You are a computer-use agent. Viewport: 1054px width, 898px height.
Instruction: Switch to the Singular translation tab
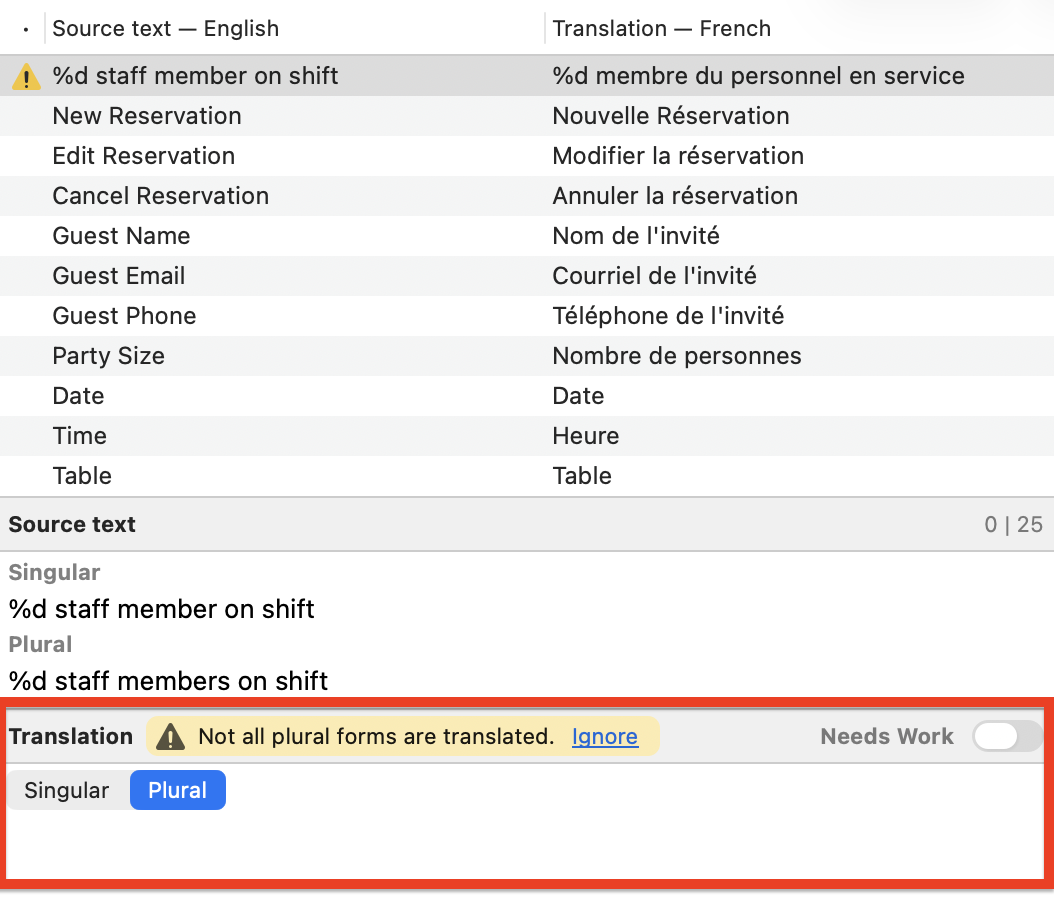(x=67, y=790)
